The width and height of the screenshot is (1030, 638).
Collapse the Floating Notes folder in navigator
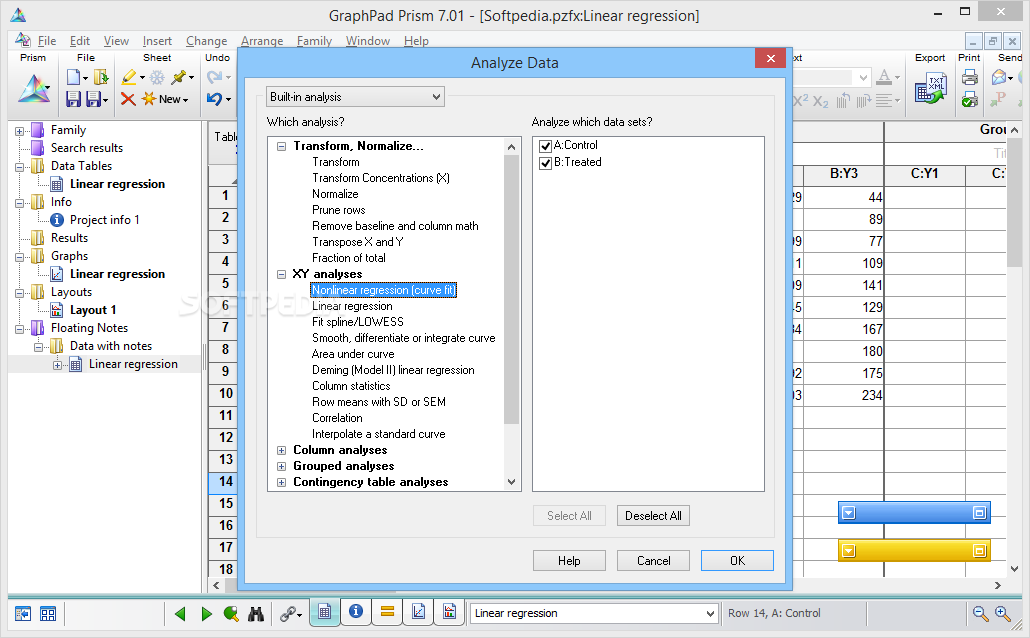click(20, 329)
